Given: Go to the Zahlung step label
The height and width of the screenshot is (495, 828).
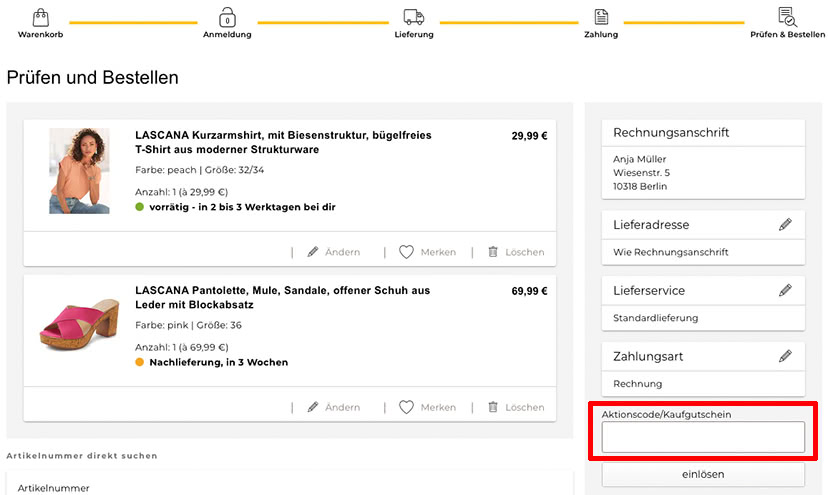Looking at the screenshot, I should click(601, 34).
